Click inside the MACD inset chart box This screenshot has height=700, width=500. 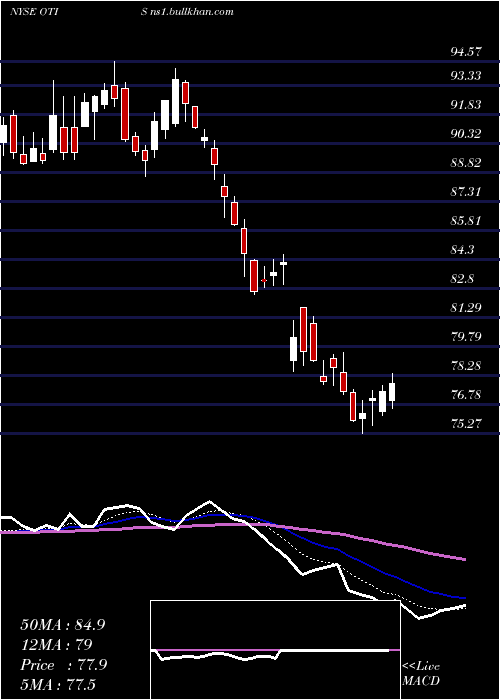[275, 650]
